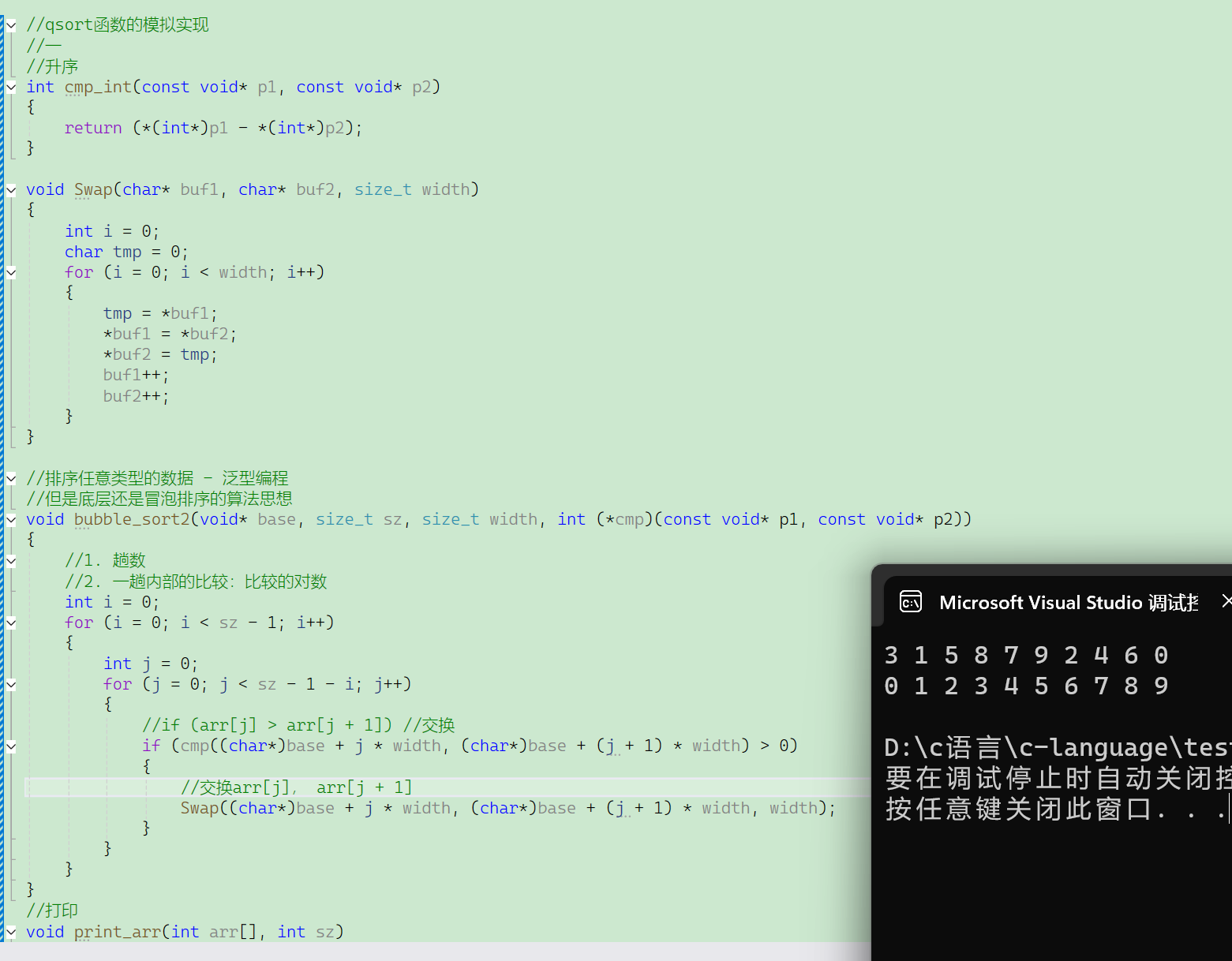The image size is (1232, 961).
Task: Collapse the bubble_sort2 function fold arrow
Action: [x=11, y=519]
